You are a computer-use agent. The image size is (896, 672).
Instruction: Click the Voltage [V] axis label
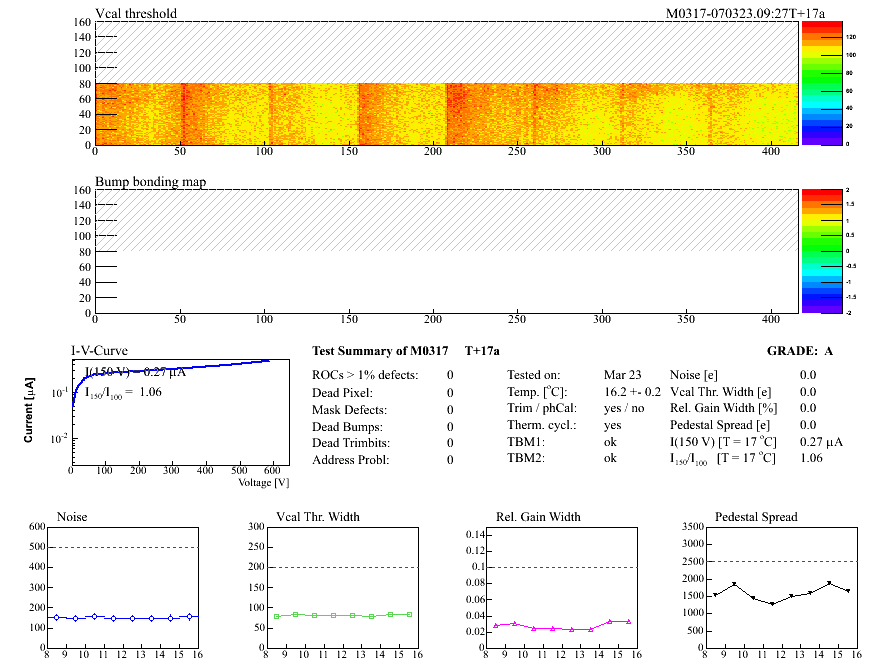tap(263, 482)
